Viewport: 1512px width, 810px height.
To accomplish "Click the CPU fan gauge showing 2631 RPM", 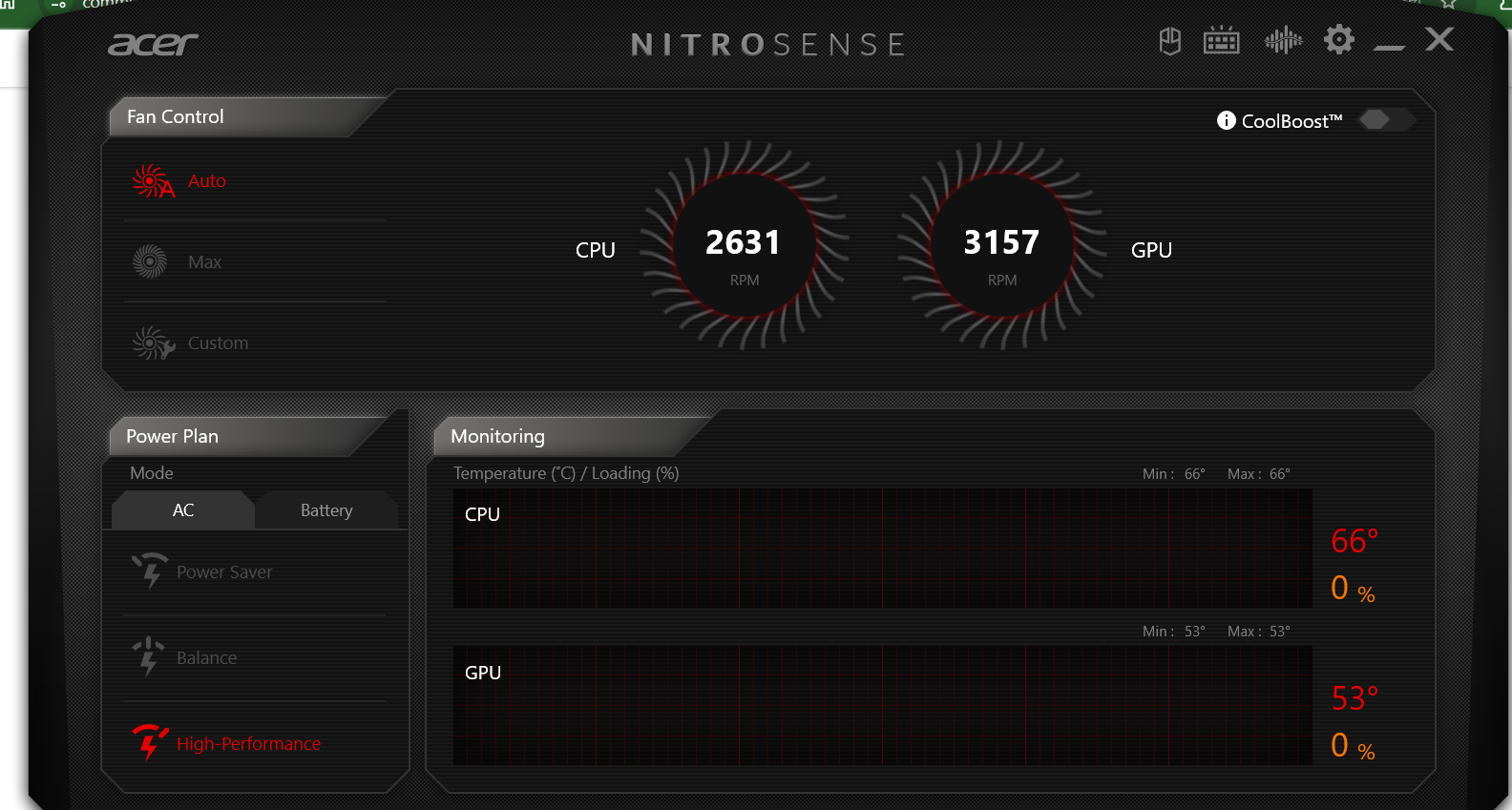I will [x=745, y=245].
